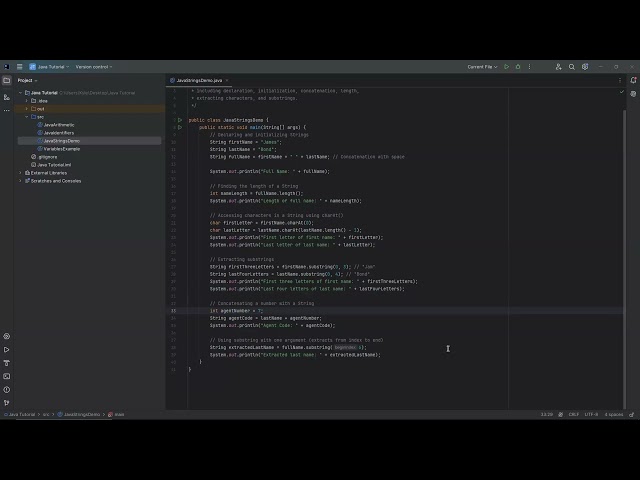Image resolution: width=640 pixels, height=480 pixels.
Task: Open the Problems tool window icon
Action: pos(7,390)
